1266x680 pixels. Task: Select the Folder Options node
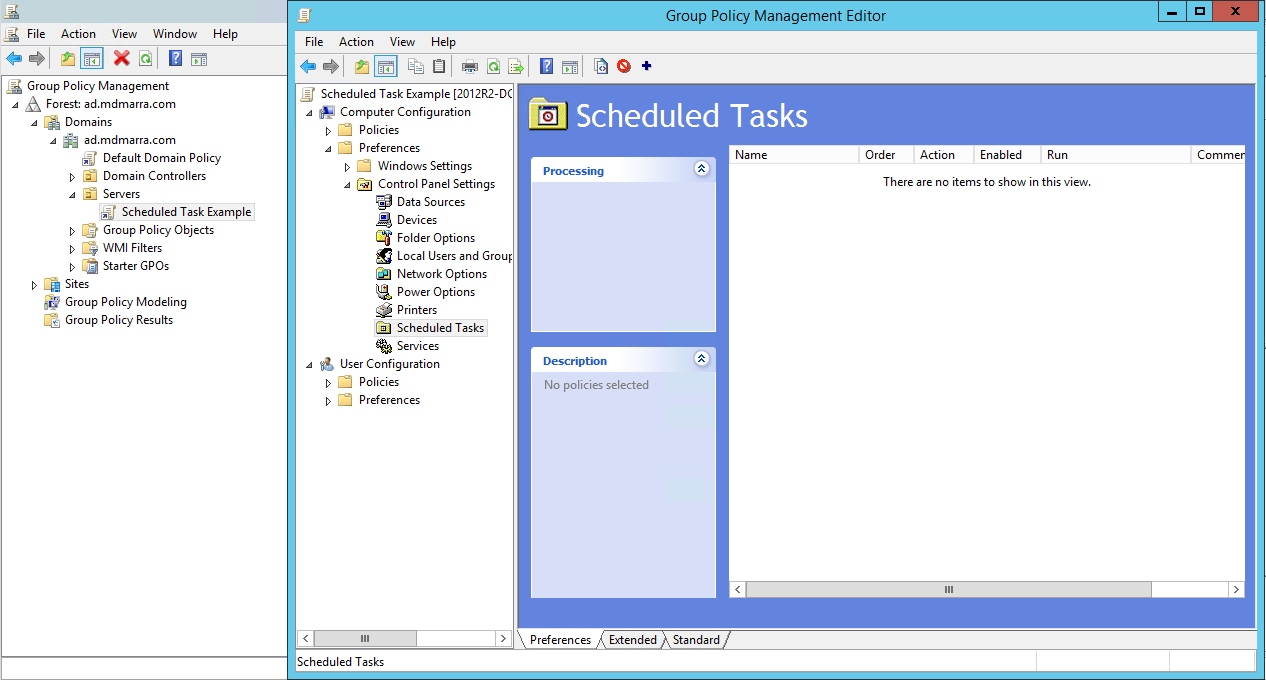pos(436,238)
